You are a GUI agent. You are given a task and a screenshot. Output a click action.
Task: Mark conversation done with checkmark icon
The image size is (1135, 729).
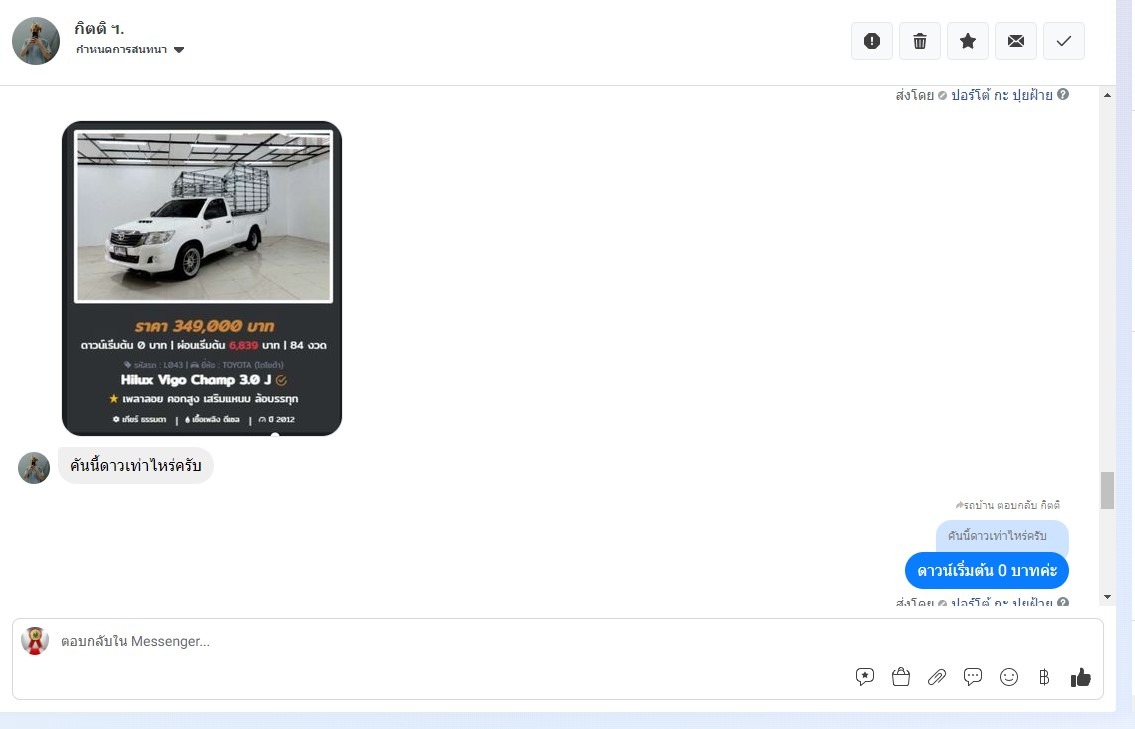click(1063, 41)
